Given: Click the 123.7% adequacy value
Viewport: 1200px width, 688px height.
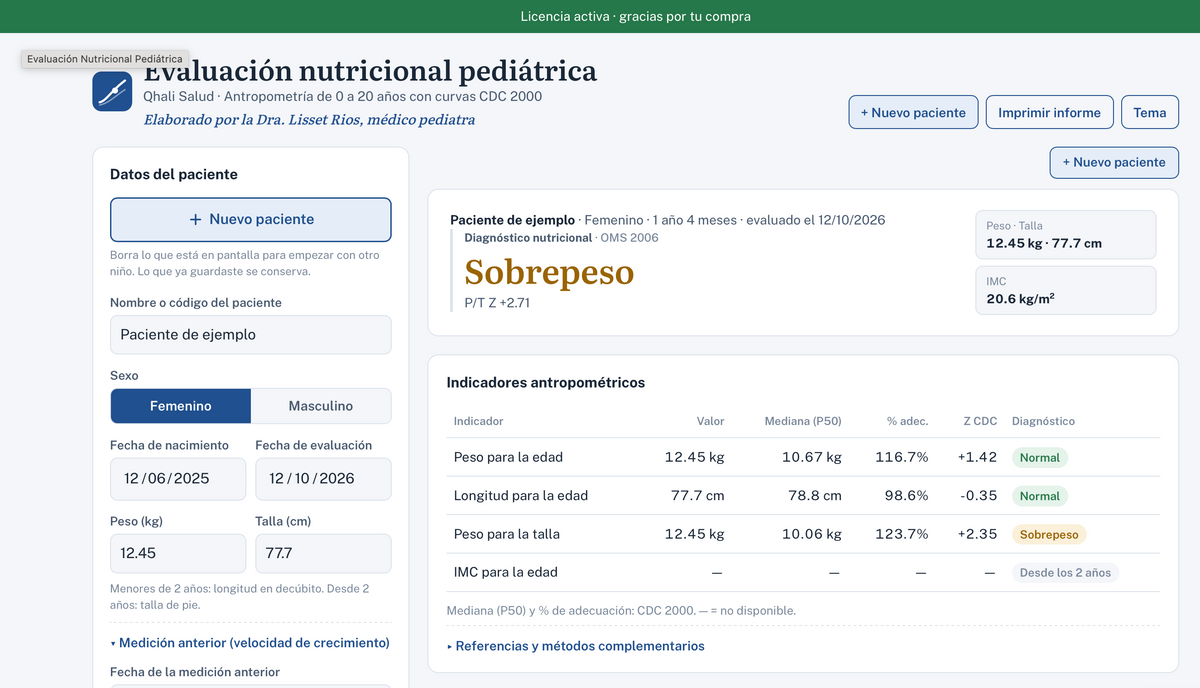Looking at the screenshot, I should [901, 534].
